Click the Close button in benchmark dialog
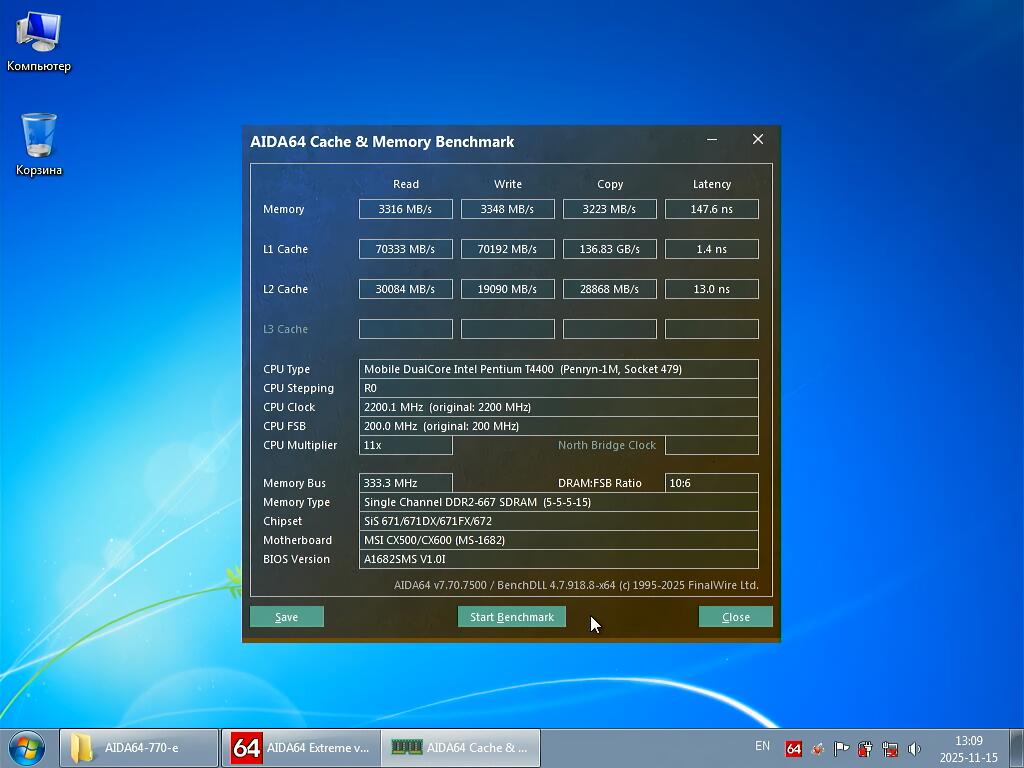 tap(735, 616)
